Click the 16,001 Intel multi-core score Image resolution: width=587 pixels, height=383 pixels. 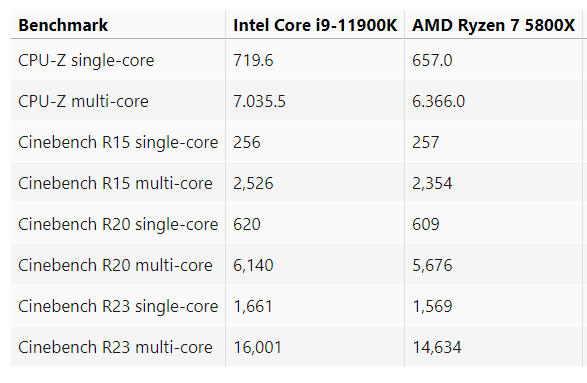(257, 347)
